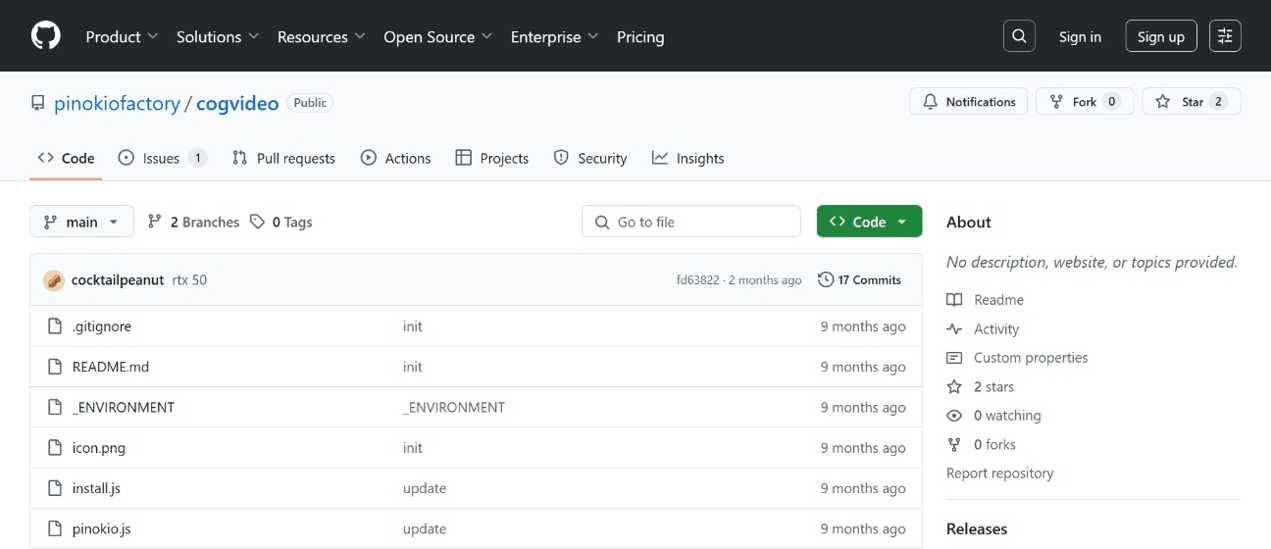The image size is (1271, 549).
Task: Click the star icon beside 2 stars
Action: point(954,387)
